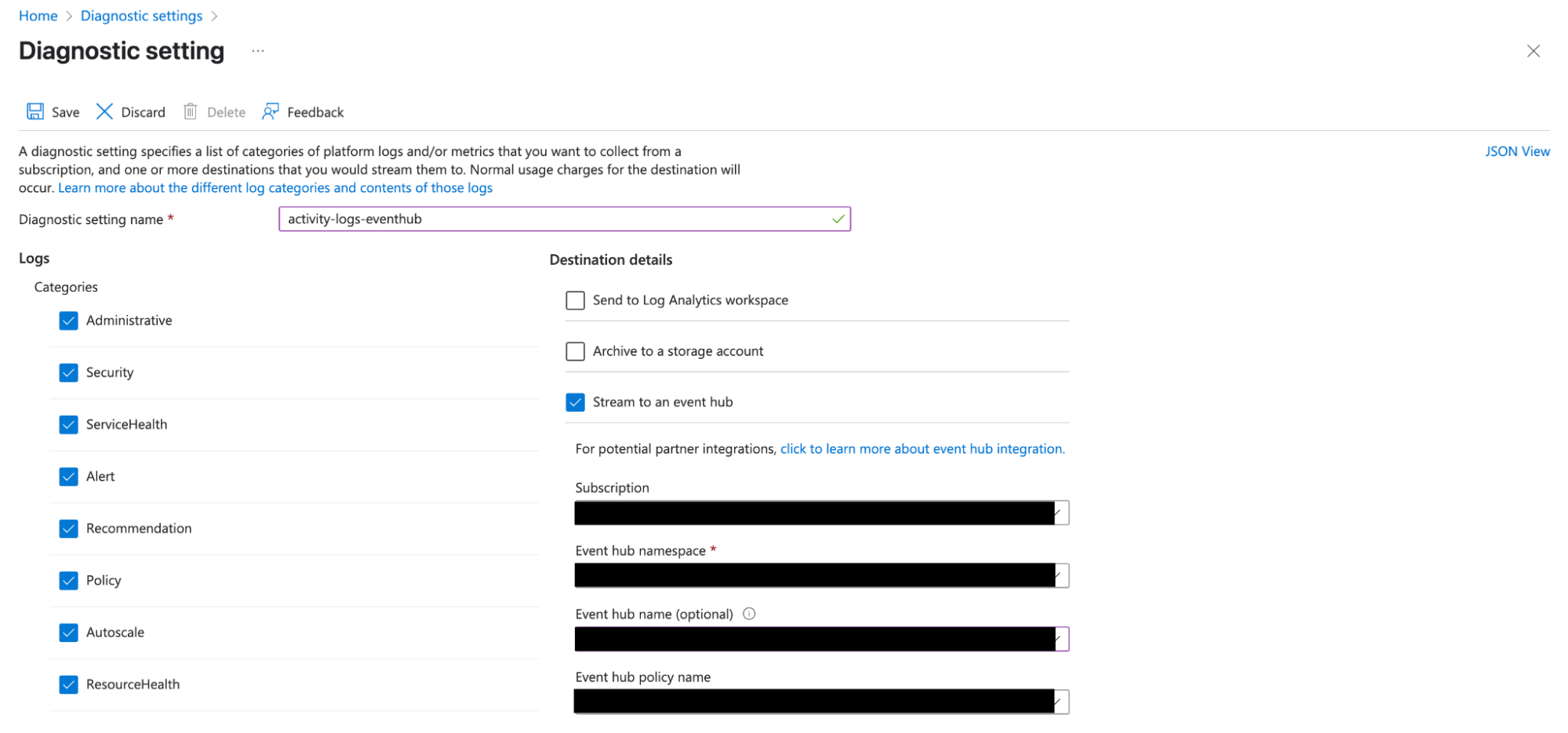The width and height of the screenshot is (1568, 733).
Task: Open link about different log categories
Action: [x=275, y=187]
